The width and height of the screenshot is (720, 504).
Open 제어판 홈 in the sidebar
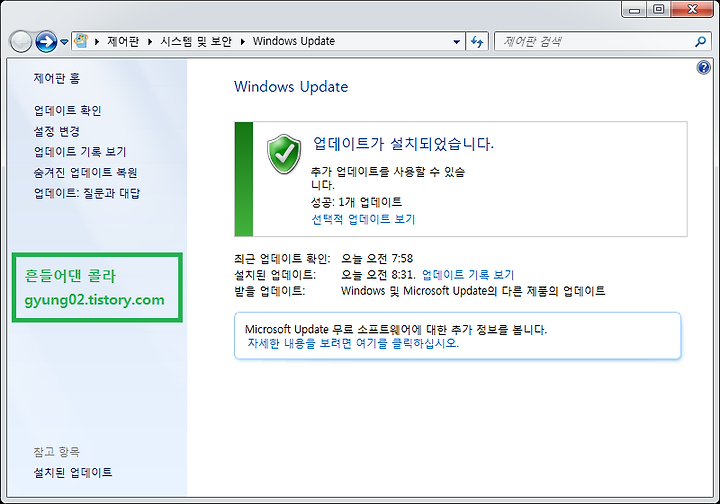pyautogui.click(x=56, y=78)
